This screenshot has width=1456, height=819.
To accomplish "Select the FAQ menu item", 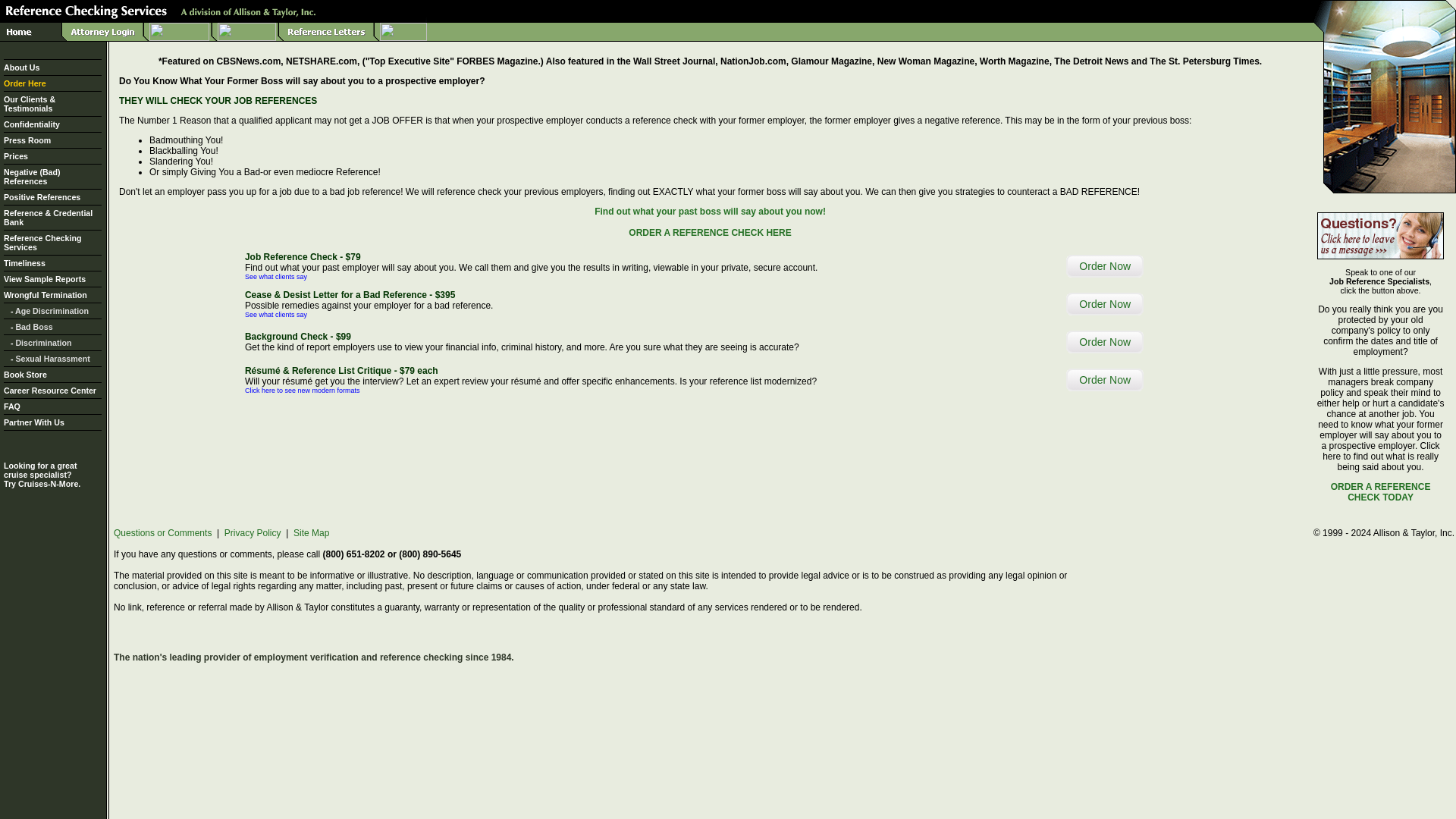I will [11, 406].
